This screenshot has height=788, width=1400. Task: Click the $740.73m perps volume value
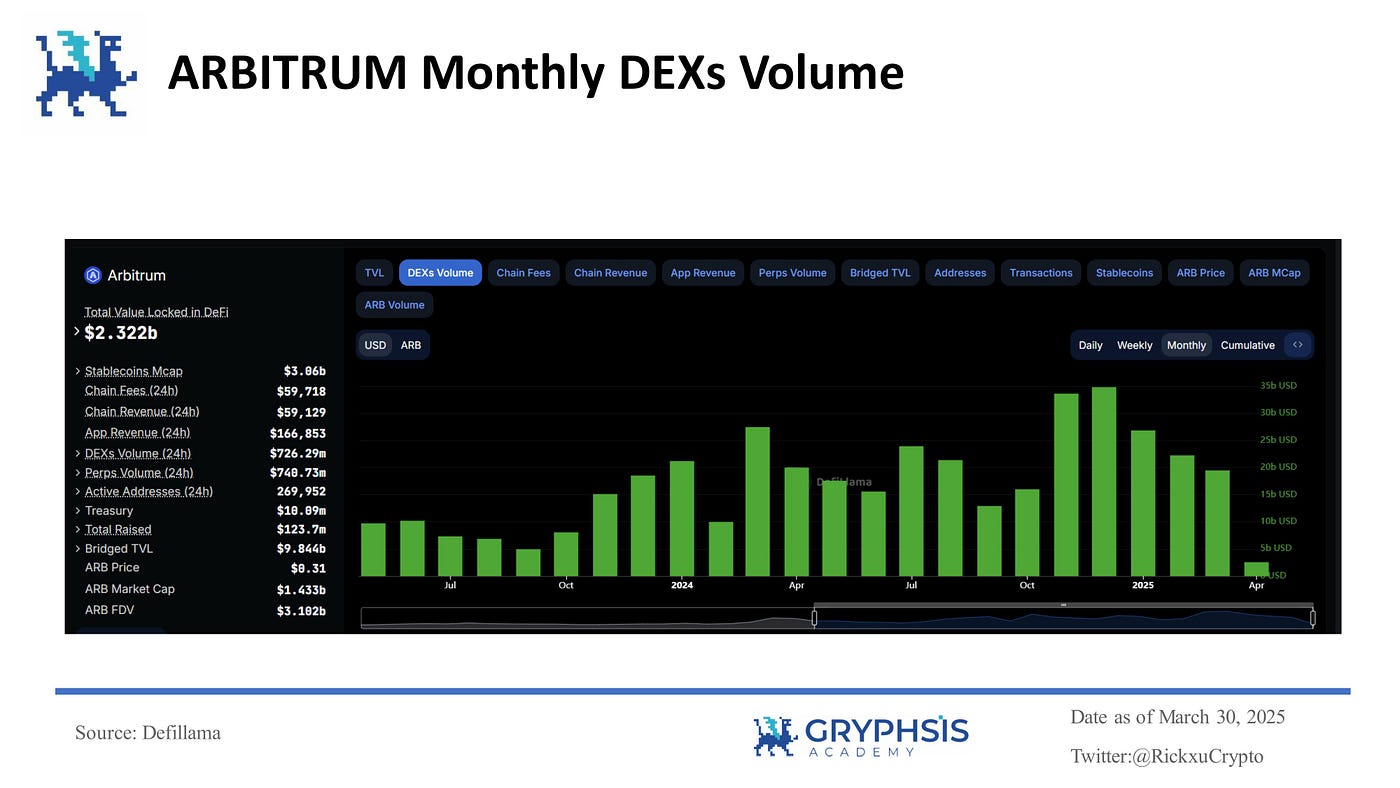tap(298, 473)
